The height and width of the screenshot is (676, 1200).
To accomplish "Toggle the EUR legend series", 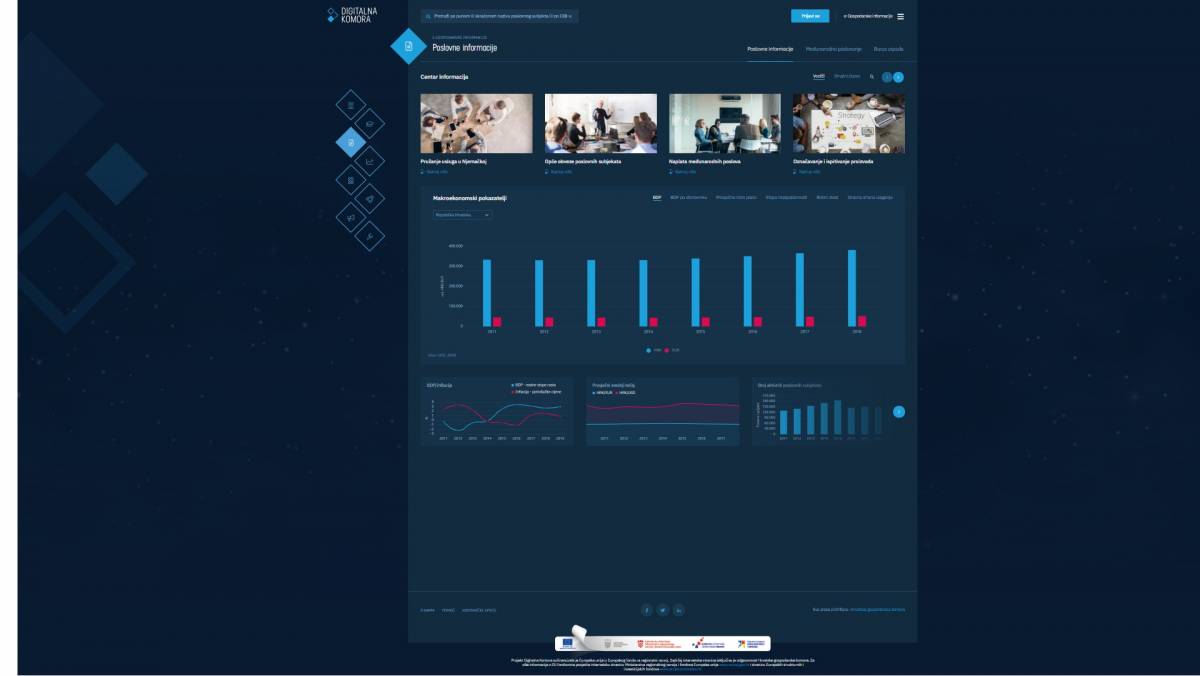I will click(x=671, y=350).
